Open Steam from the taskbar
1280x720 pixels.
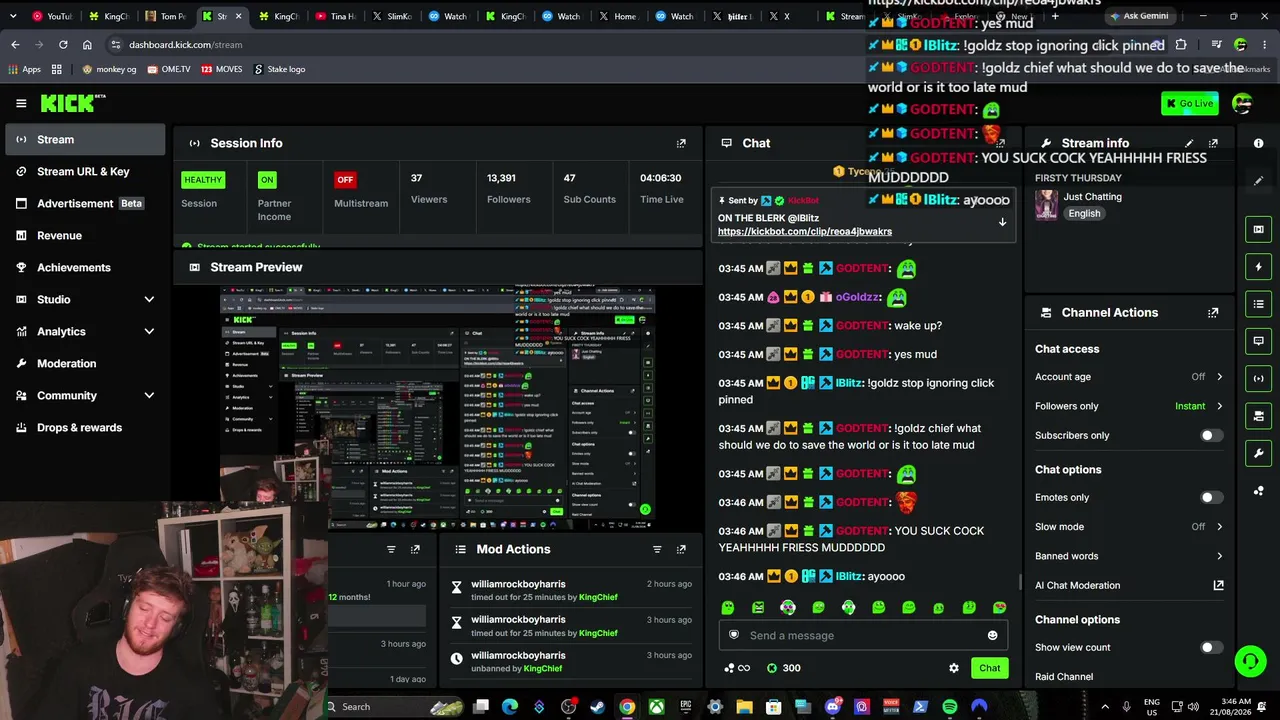(x=597, y=707)
